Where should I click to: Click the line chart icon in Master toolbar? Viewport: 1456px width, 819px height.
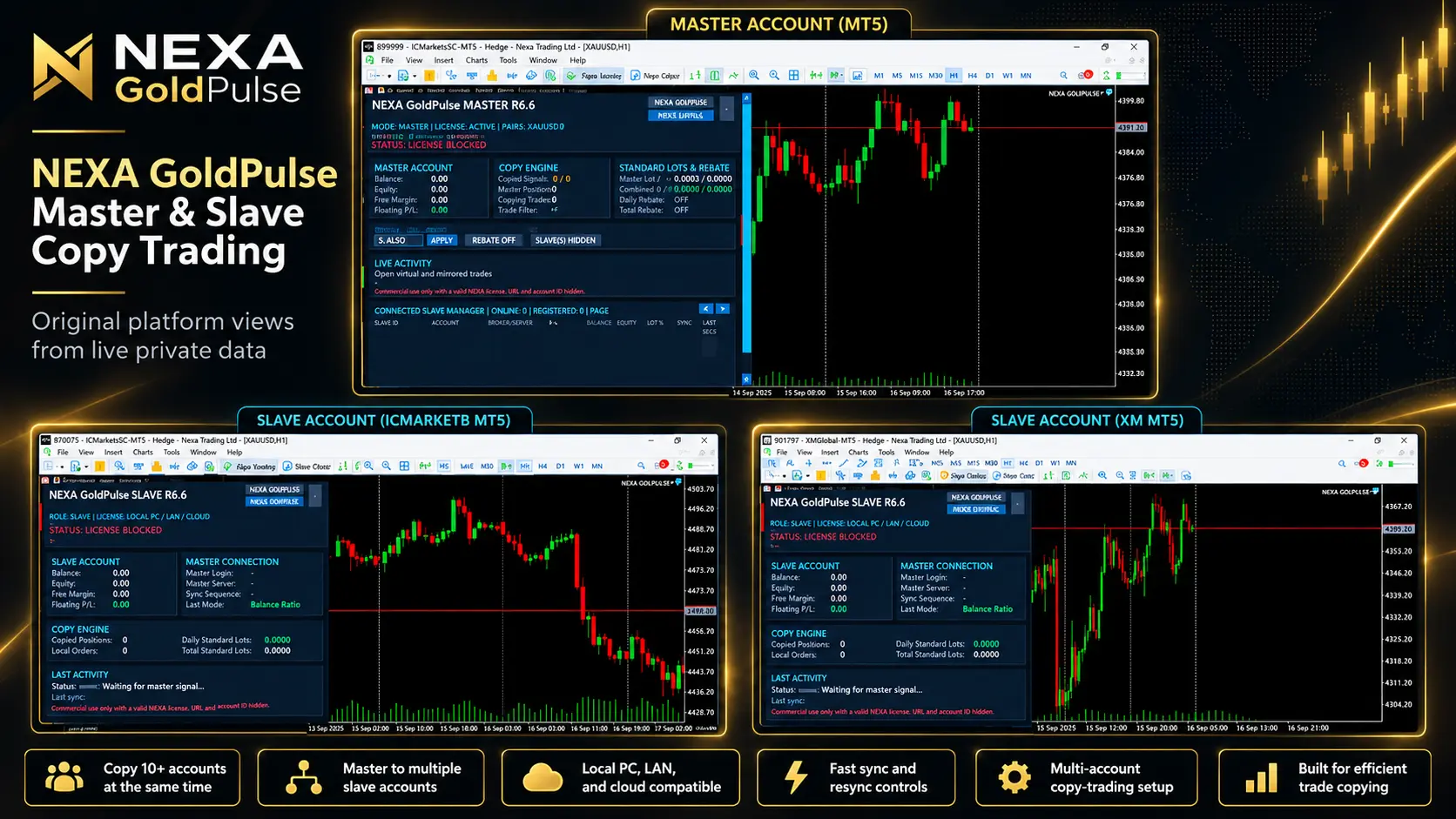[x=733, y=76]
